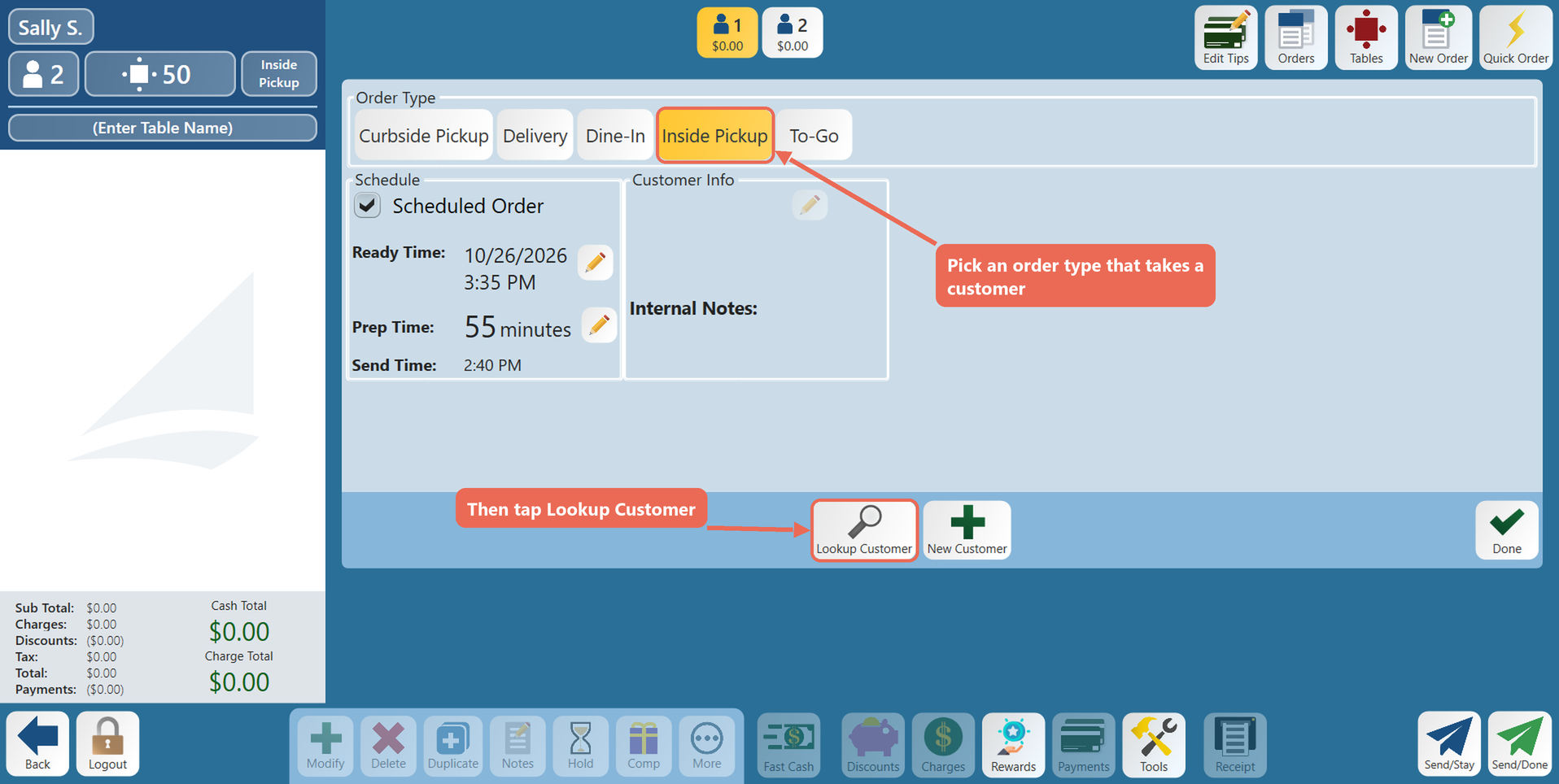
Task: Choose the Inside Pickup order type
Action: [714, 136]
